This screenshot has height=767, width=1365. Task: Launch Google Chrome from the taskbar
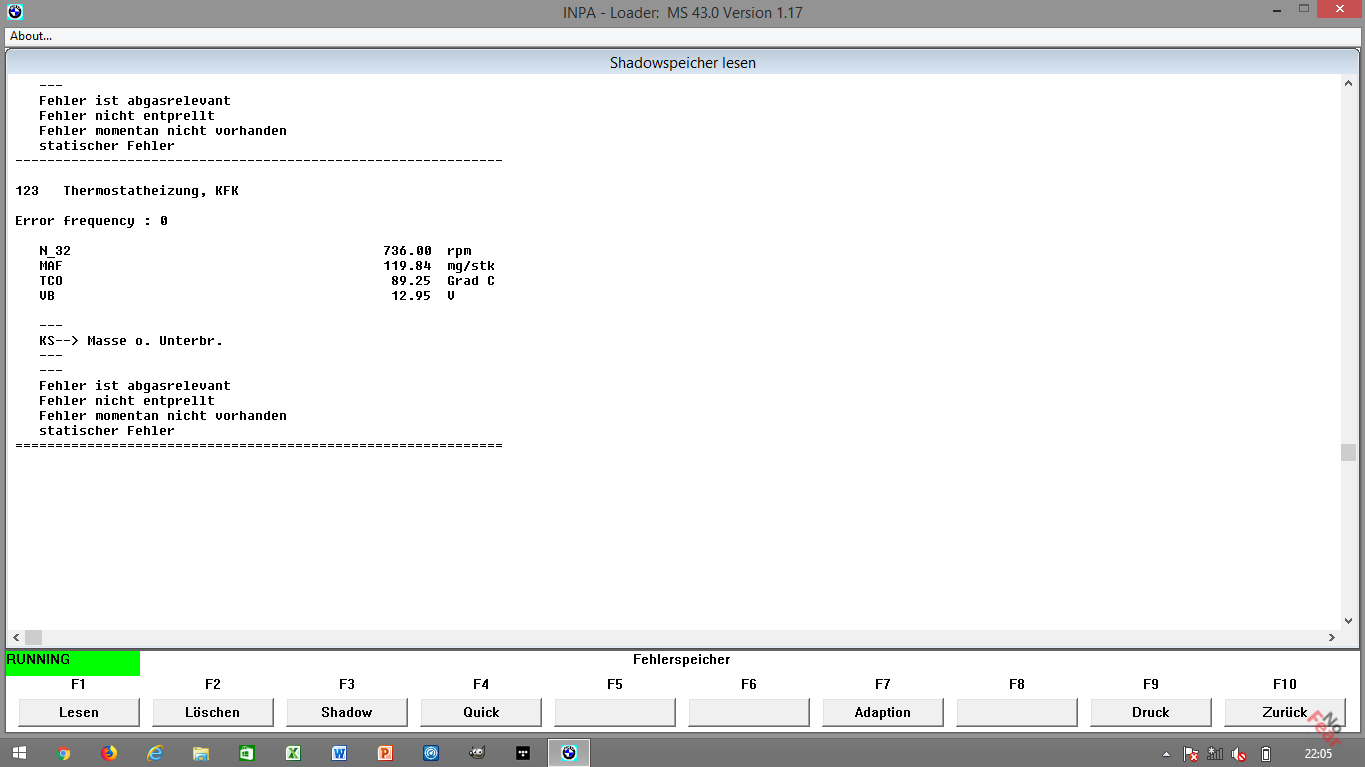[x=64, y=753]
